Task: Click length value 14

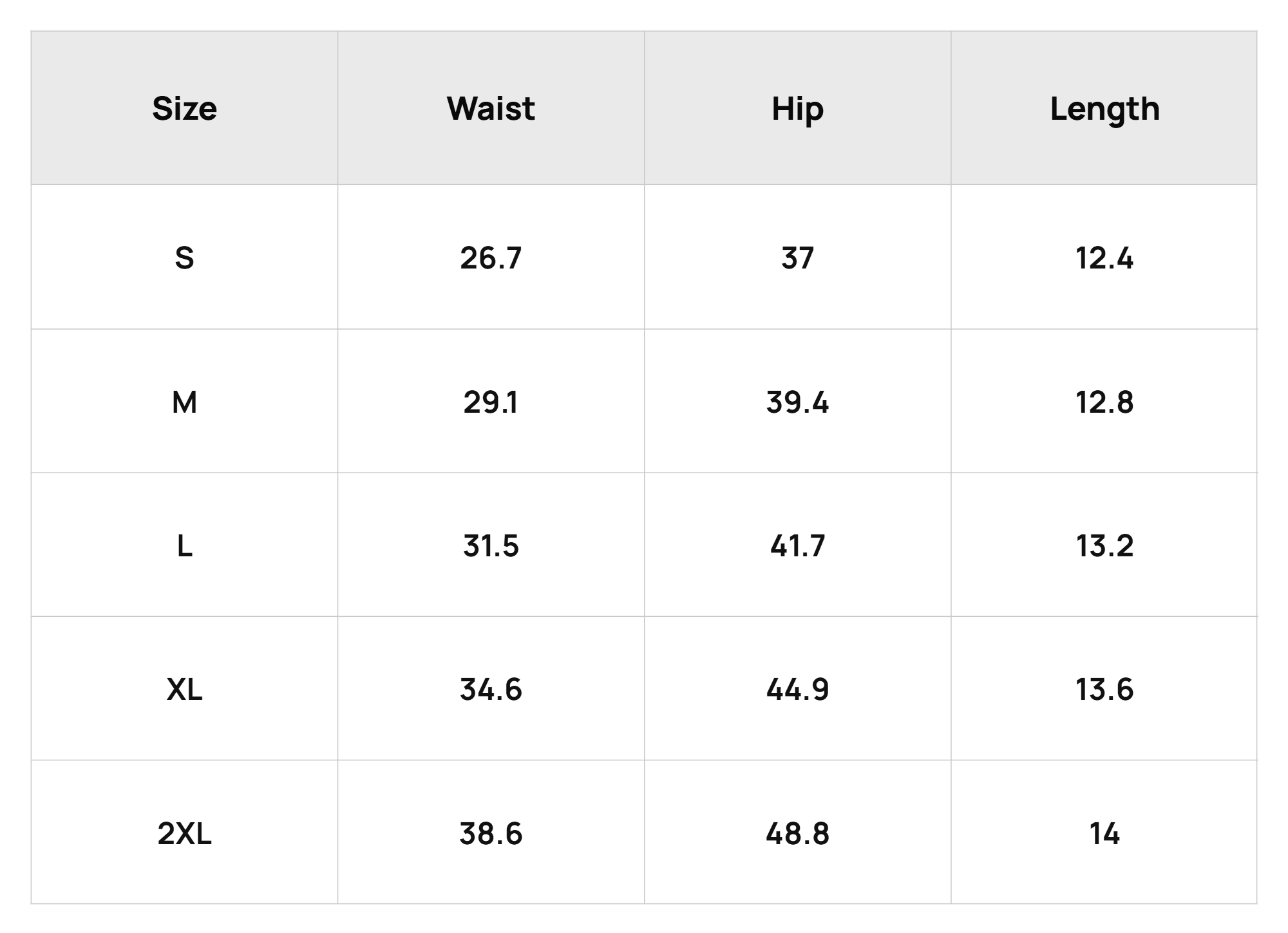Action: coord(1104,833)
